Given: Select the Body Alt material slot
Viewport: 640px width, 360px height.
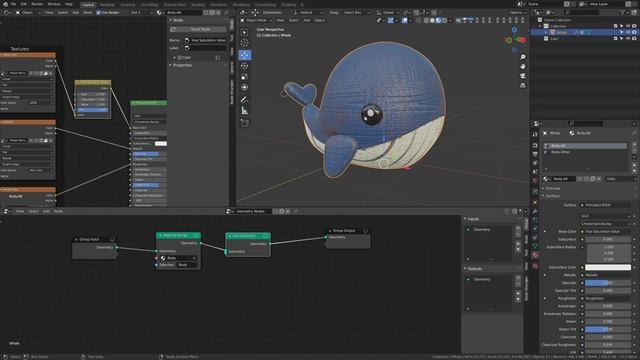Looking at the screenshot, I should tap(585, 146).
